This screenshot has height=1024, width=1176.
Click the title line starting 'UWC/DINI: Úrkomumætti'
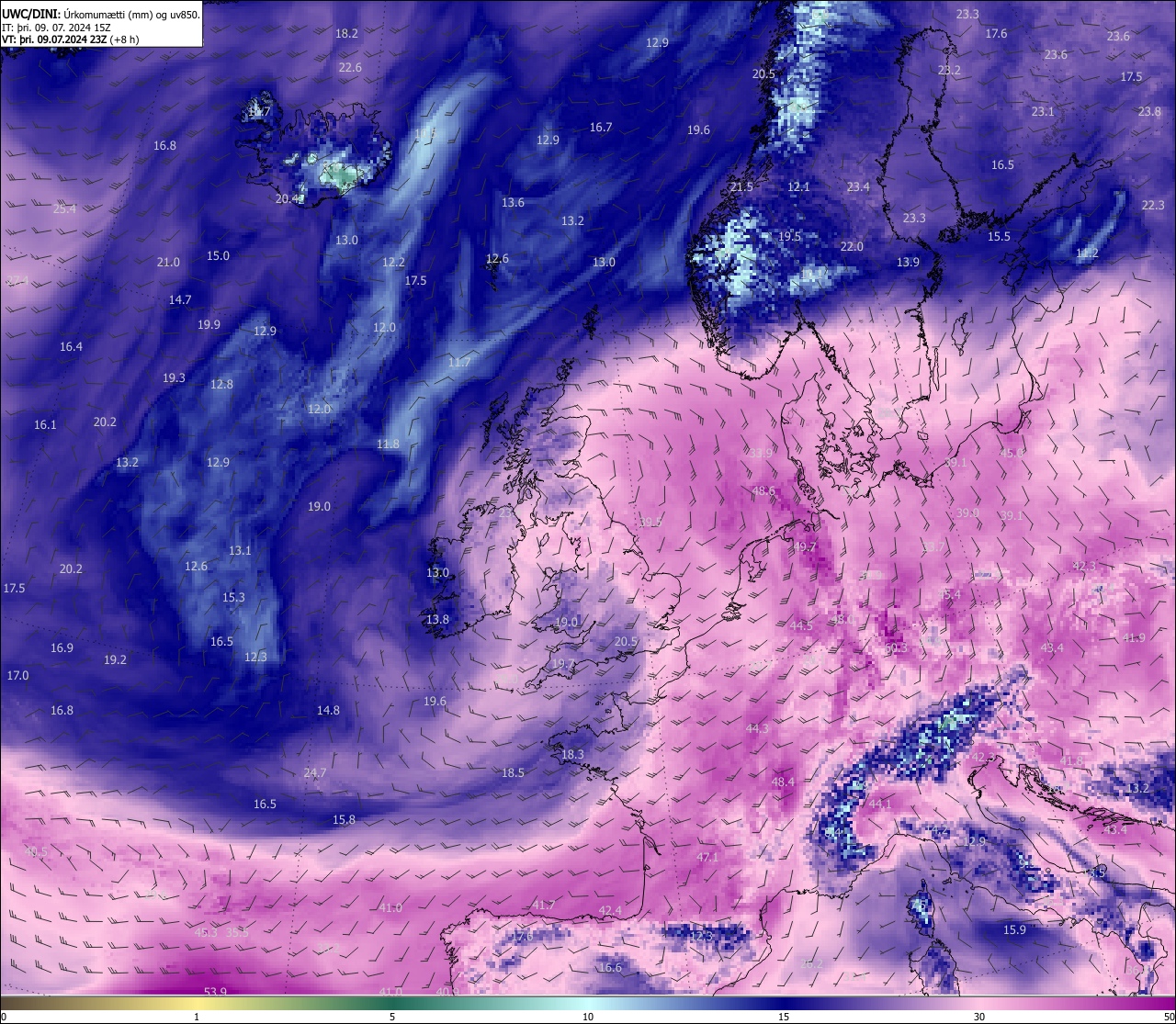(x=101, y=15)
